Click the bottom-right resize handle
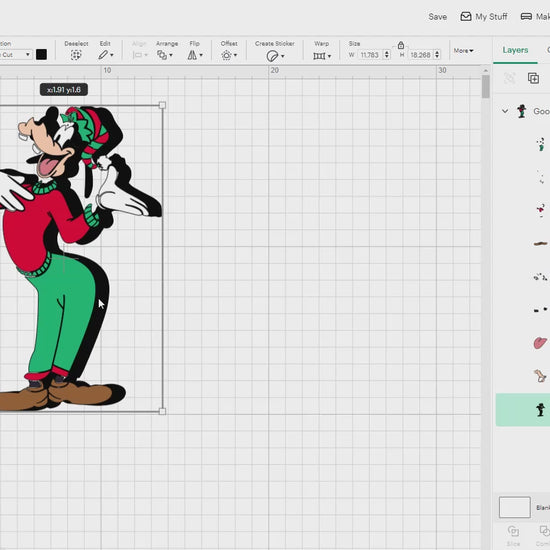Viewport: 550px width, 550px height. 162,411
